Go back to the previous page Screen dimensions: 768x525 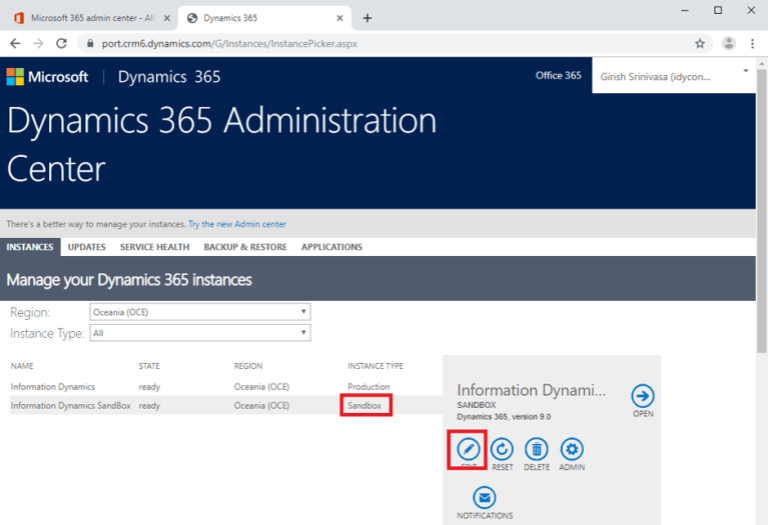coord(15,44)
